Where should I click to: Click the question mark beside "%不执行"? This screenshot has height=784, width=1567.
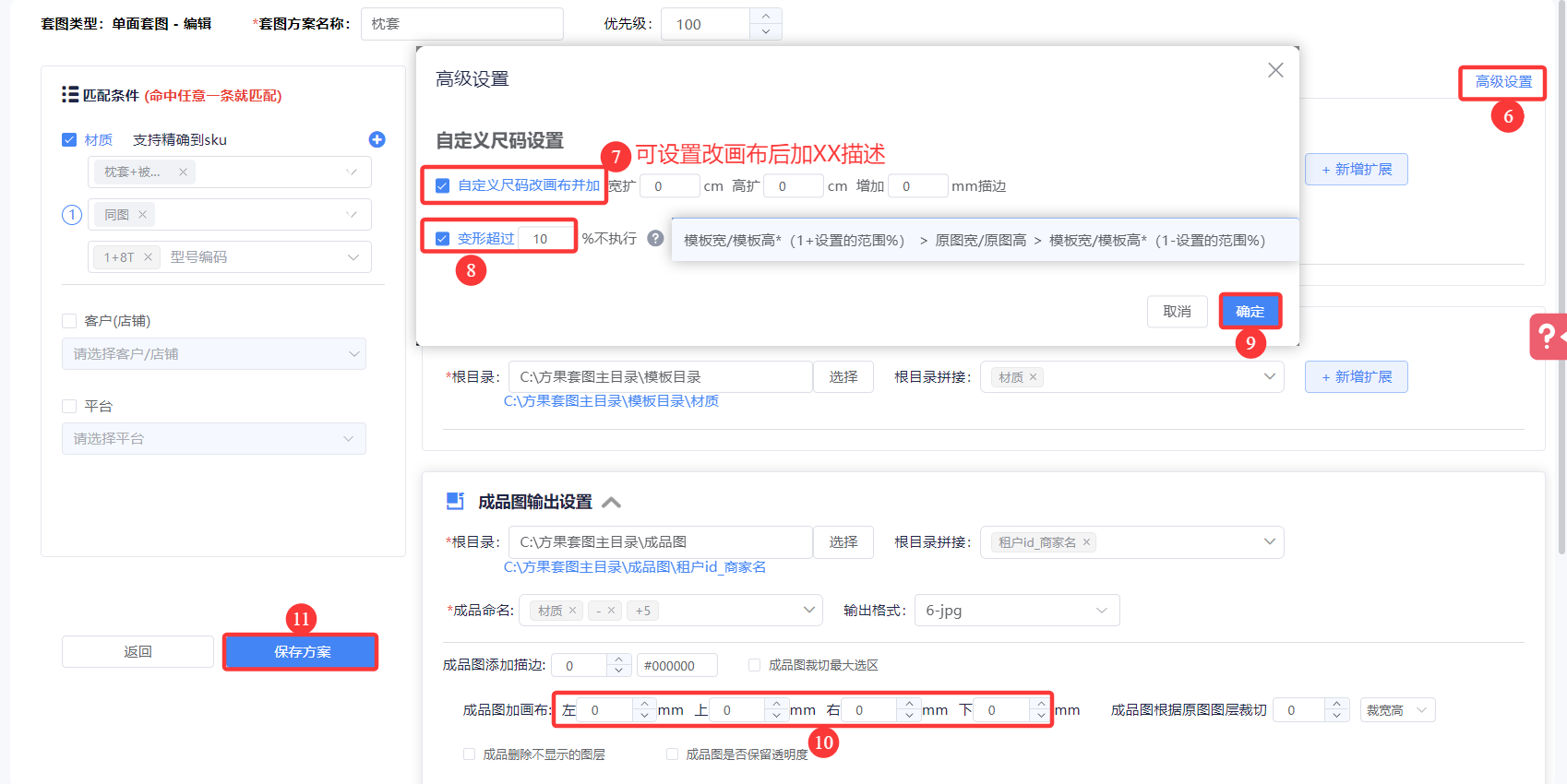655,238
